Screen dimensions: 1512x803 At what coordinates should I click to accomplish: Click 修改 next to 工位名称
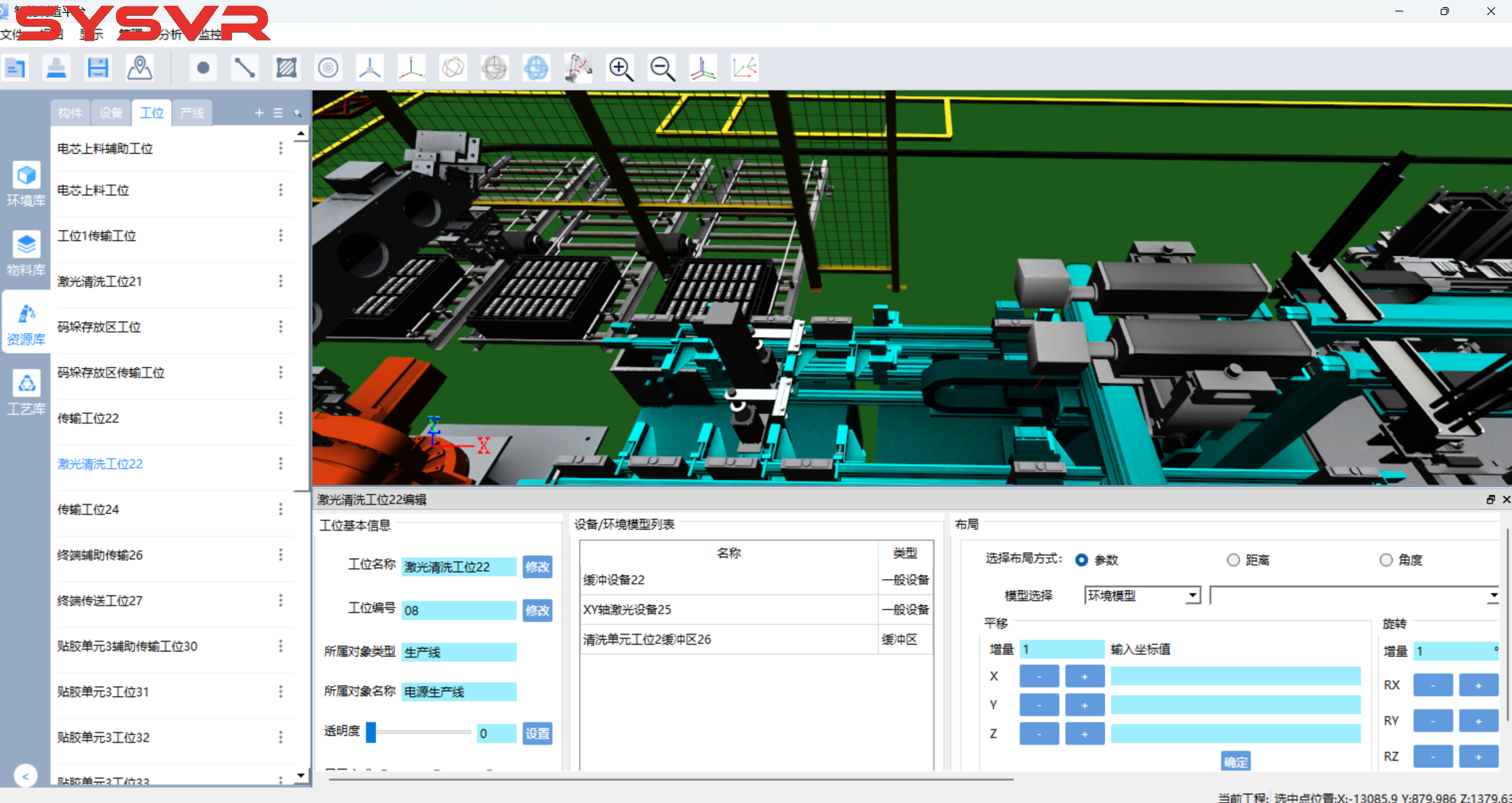click(537, 567)
